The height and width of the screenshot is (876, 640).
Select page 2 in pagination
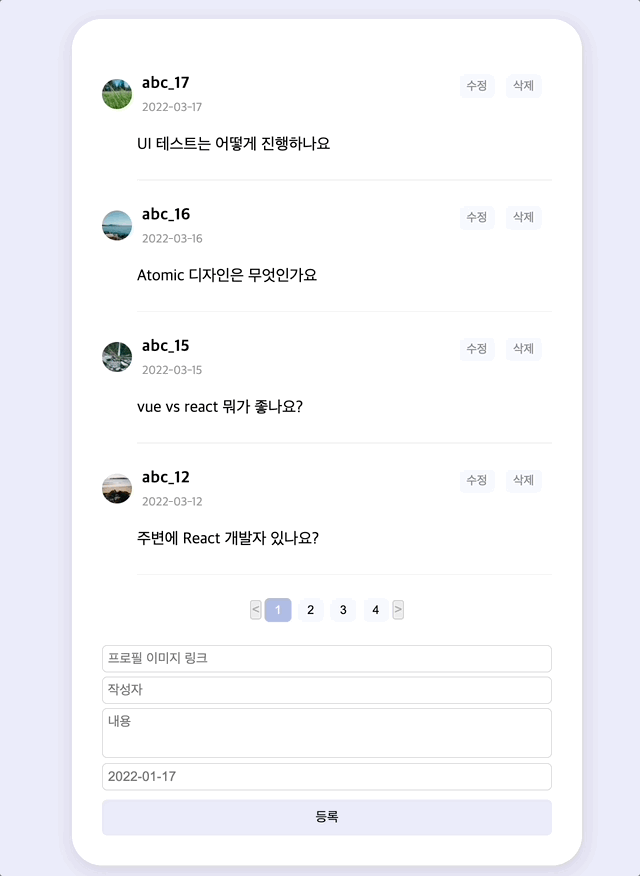(x=310, y=609)
